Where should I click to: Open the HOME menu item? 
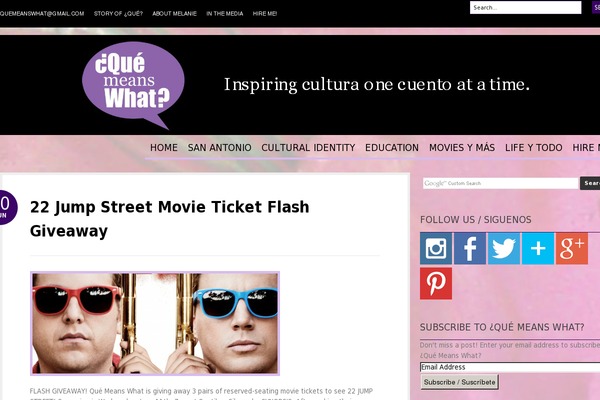pos(164,148)
